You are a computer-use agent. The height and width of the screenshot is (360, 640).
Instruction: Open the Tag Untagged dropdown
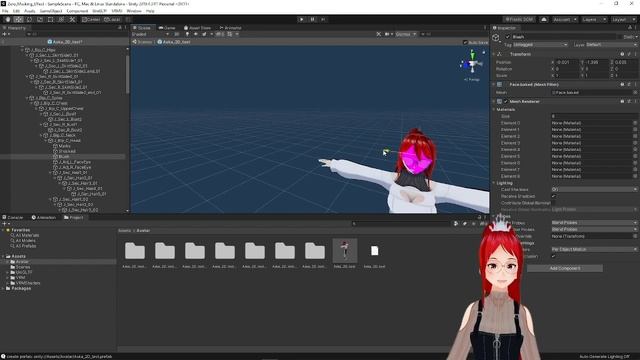pyautogui.click(x=540, y=44)
